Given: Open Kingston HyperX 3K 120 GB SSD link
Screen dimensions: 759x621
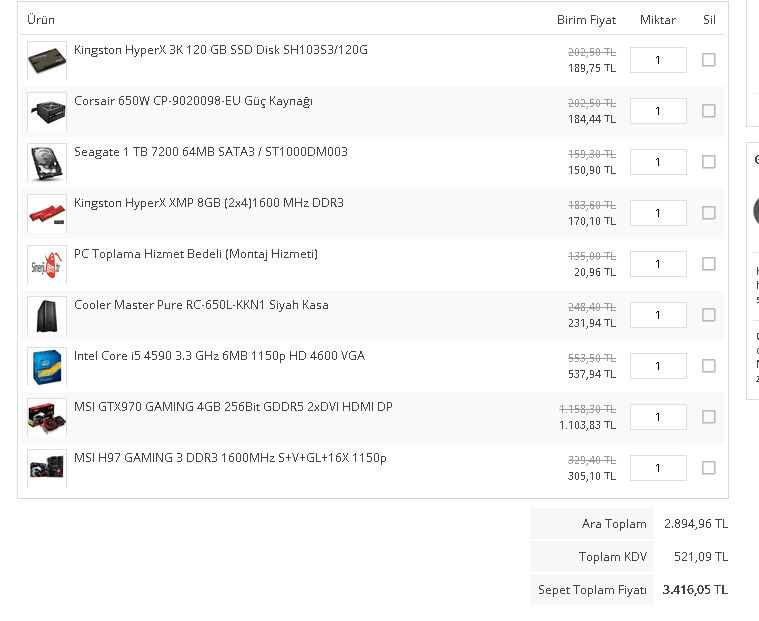Looking at the screenshot, I should coord(220,50).
